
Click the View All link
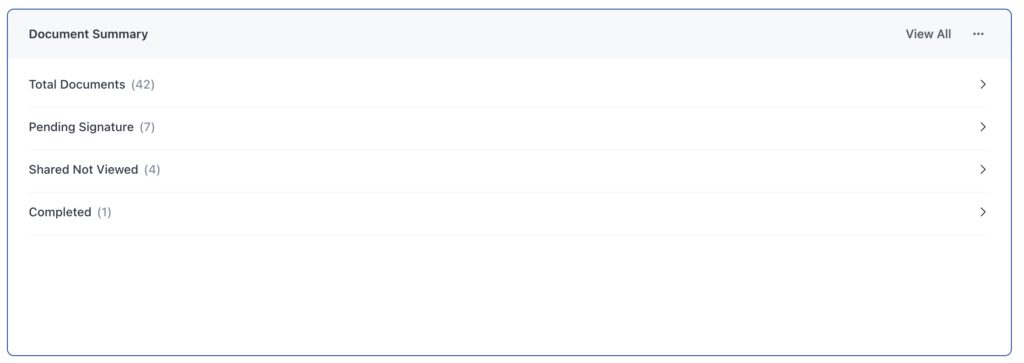tap(928, 34)
